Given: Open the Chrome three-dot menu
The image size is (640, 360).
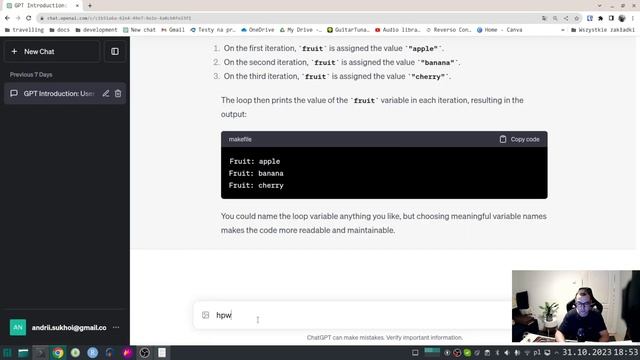Looking at the screenshot, I should [633, 18].
